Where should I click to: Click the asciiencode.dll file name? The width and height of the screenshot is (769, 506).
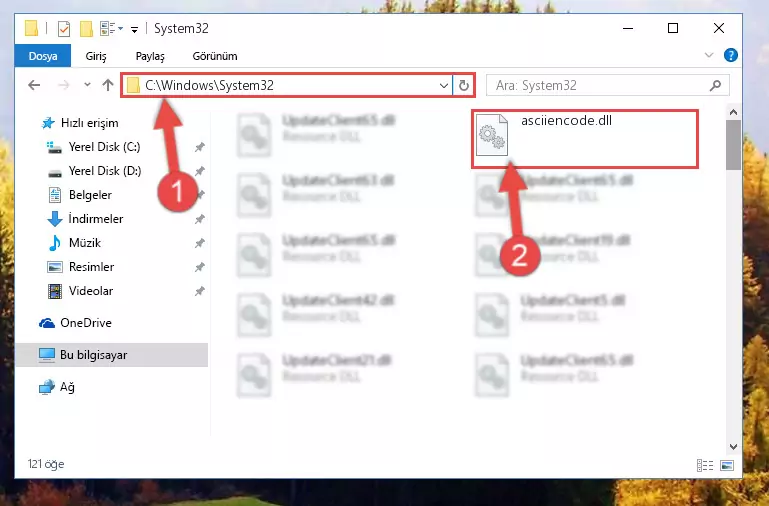click(x=566, y=121)
